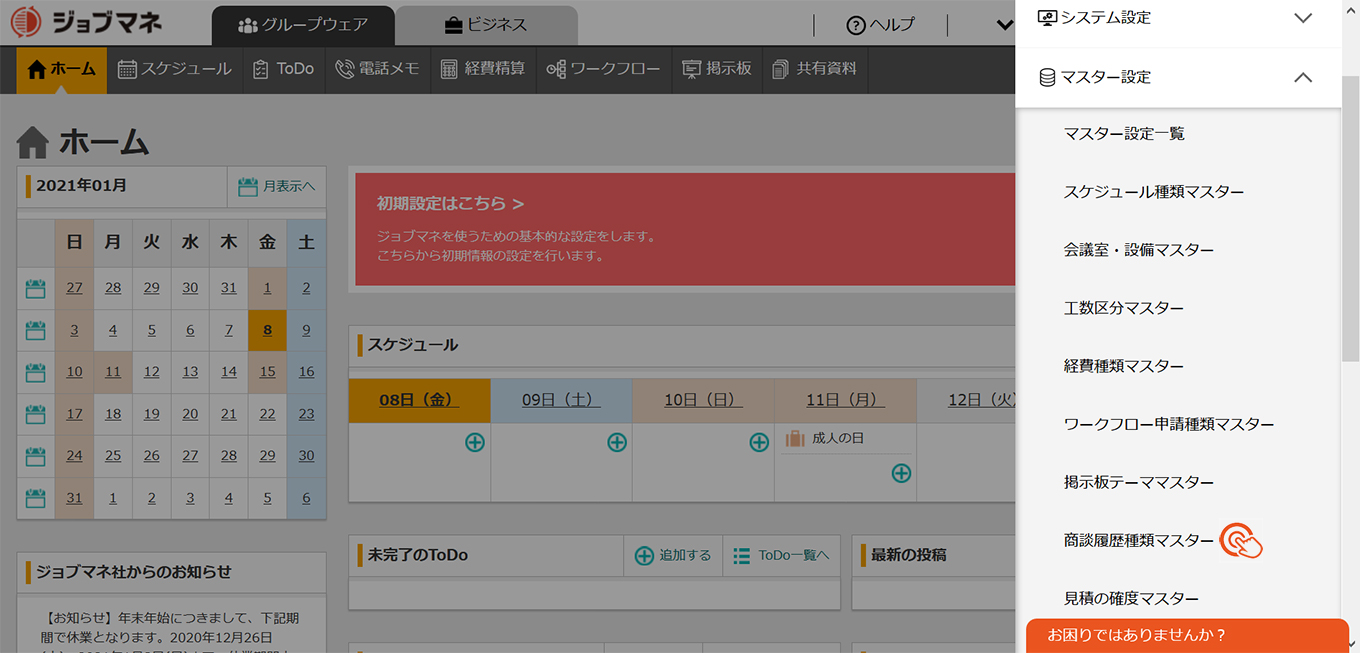1360x653 pixels.
Task: Click the vertical scrollbar on side menu
Action: pyautogui.click(x=1350, y=220)
